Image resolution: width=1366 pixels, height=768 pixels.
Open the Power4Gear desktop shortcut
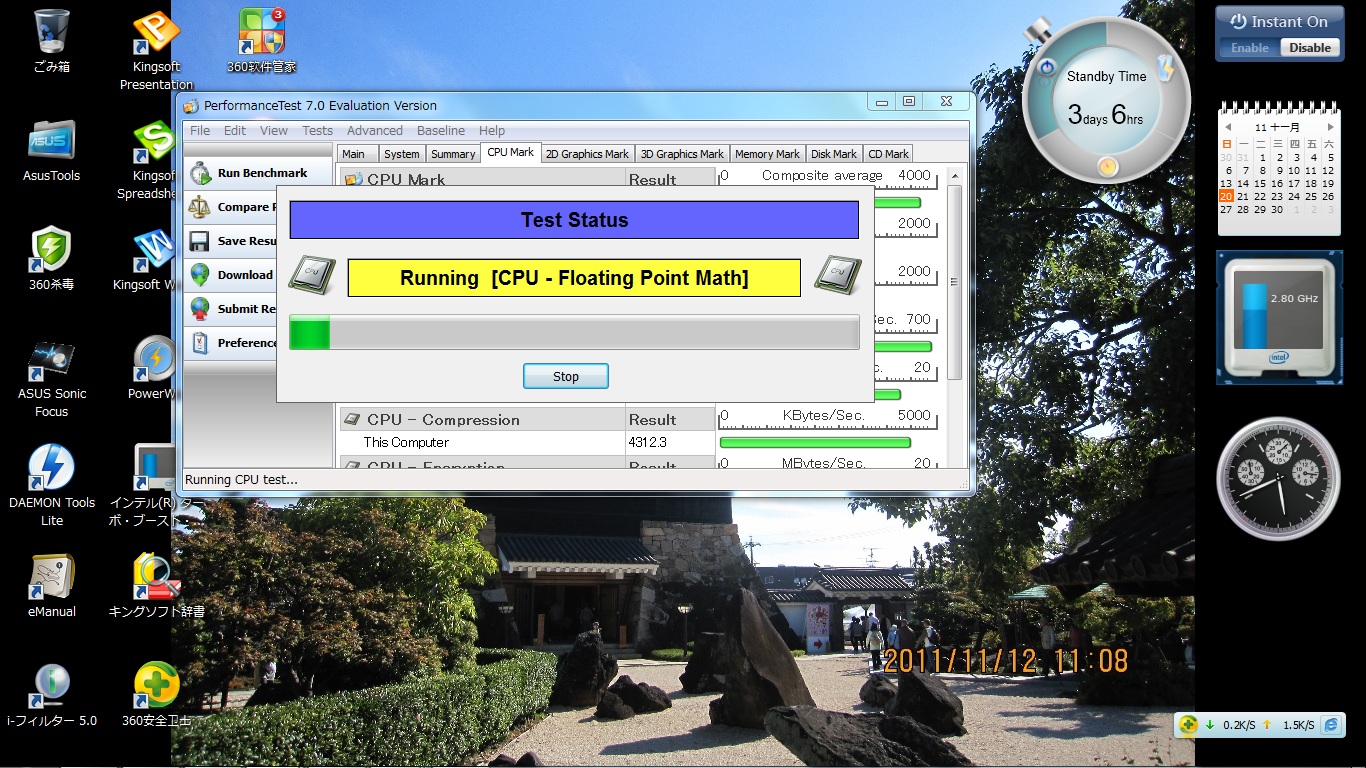[x=153, y=367]
